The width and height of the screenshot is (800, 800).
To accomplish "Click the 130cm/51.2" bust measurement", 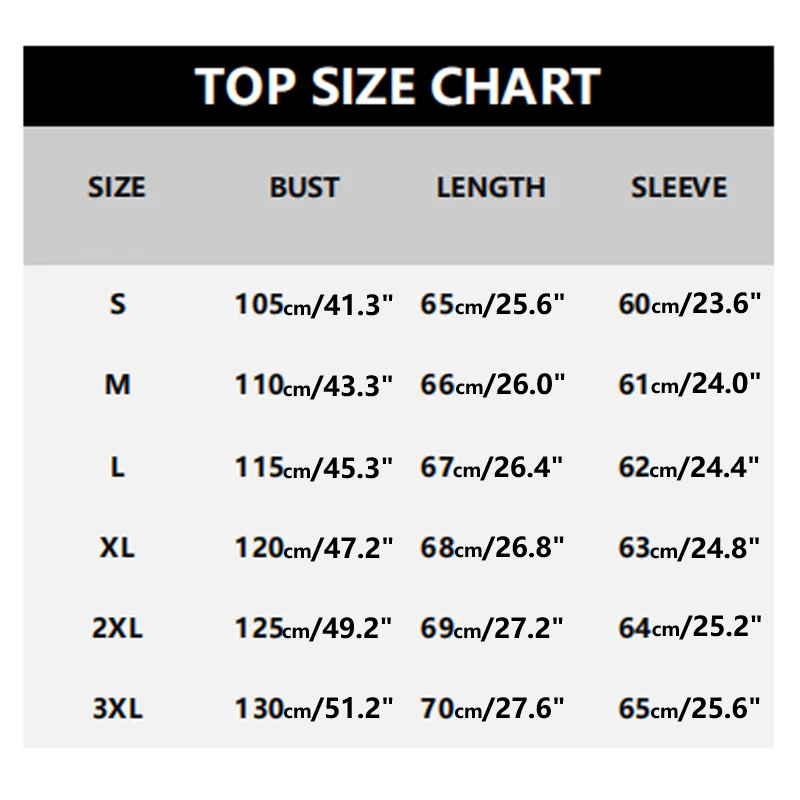I will coord(314,709).
